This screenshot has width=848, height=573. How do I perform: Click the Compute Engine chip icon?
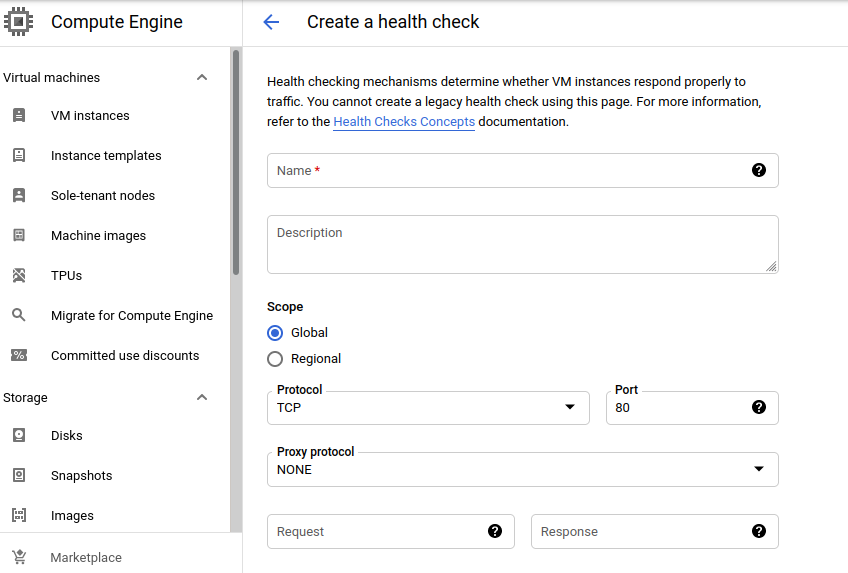click(18, 22)
